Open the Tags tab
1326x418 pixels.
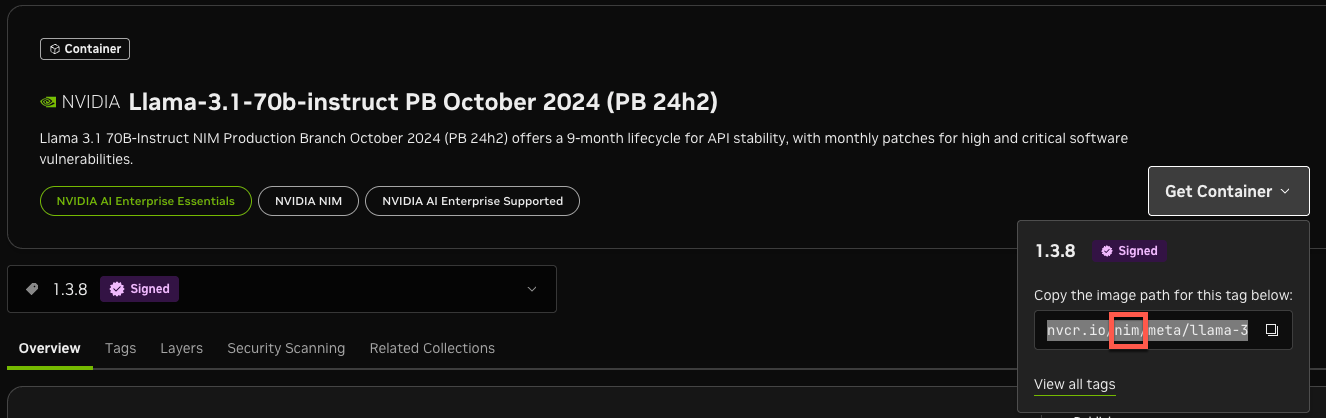[x=120, y=348]
